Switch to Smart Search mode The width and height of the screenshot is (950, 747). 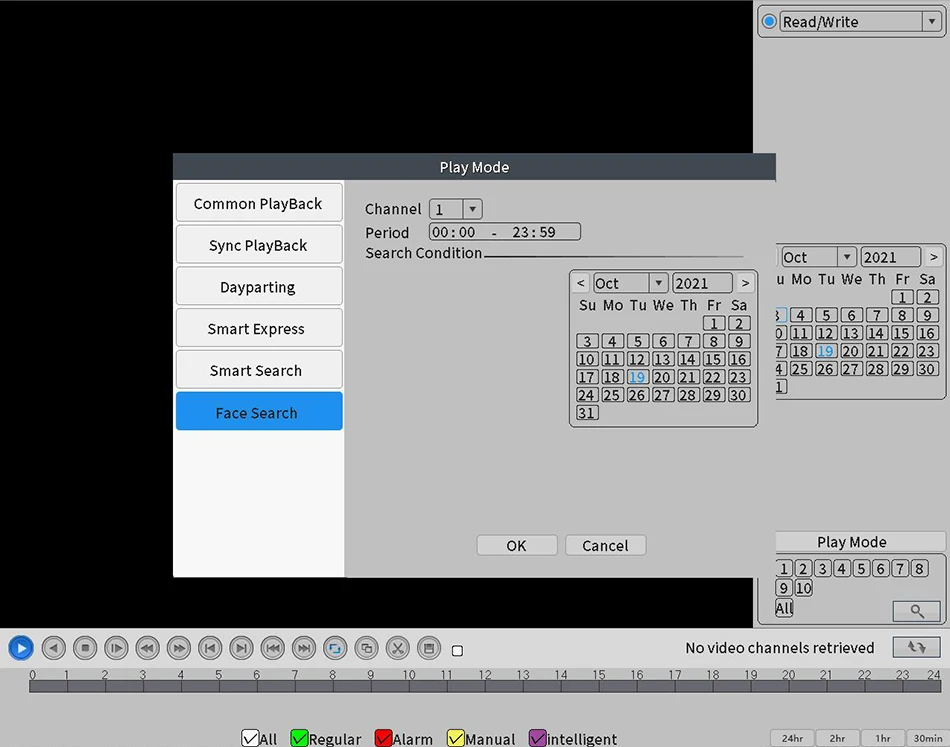click(x=259, y=369)
